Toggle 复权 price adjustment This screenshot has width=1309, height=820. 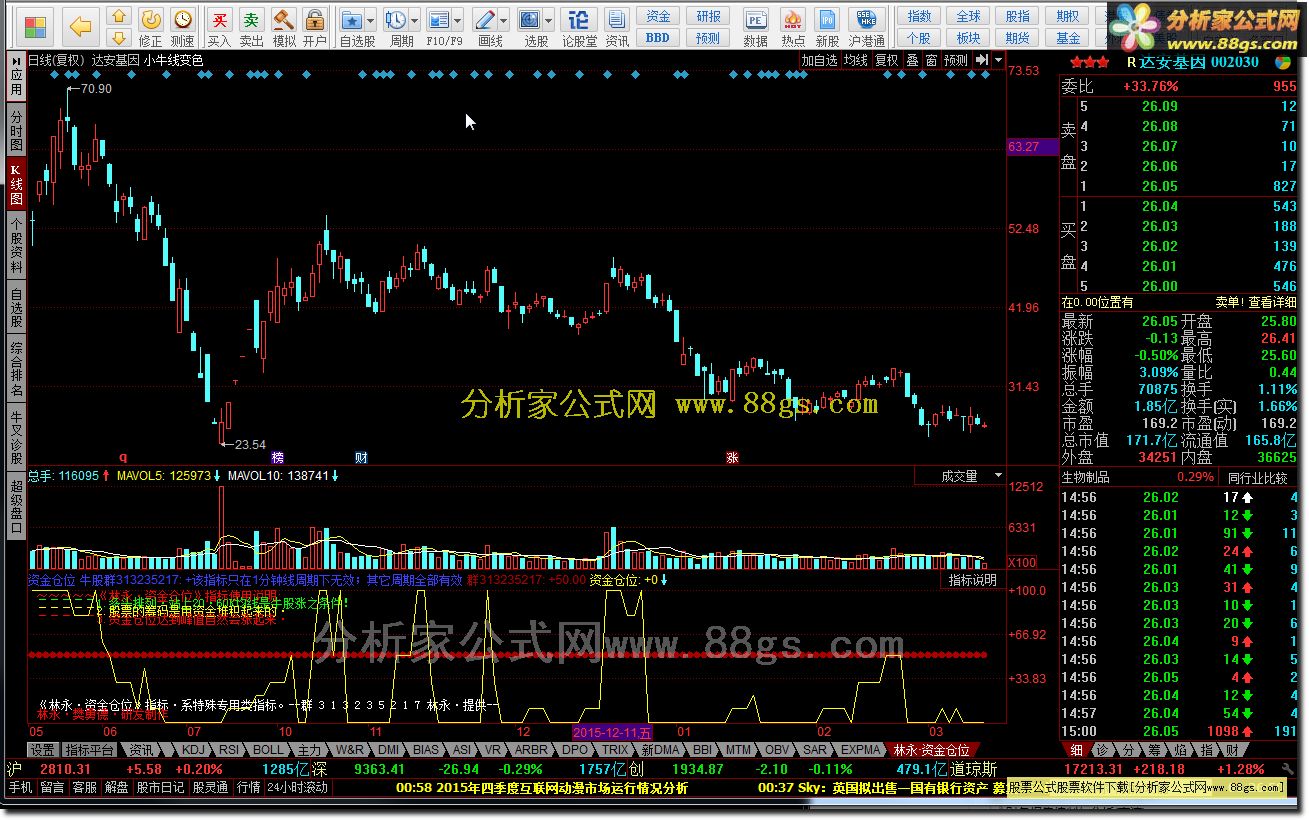coord(887,60)
